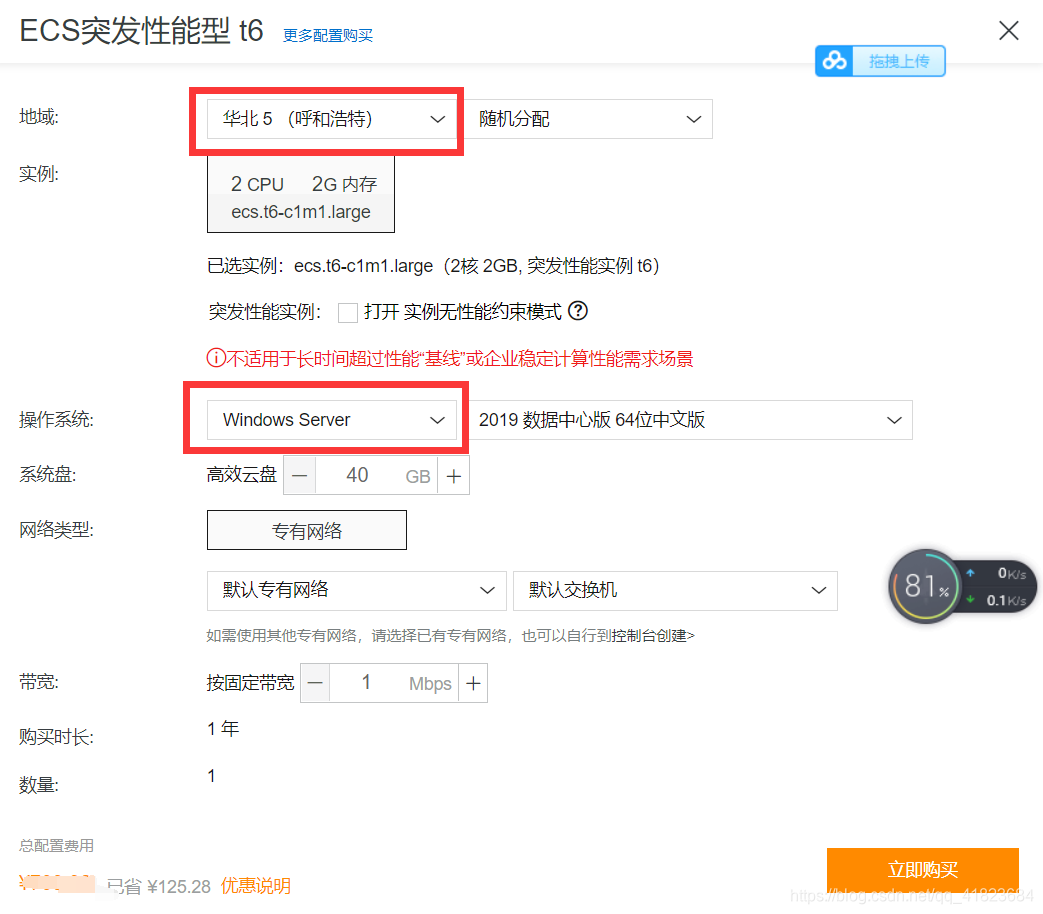Click the 1 年 purchase duration text
1043x914 pixels.
(x=223, y=729)
